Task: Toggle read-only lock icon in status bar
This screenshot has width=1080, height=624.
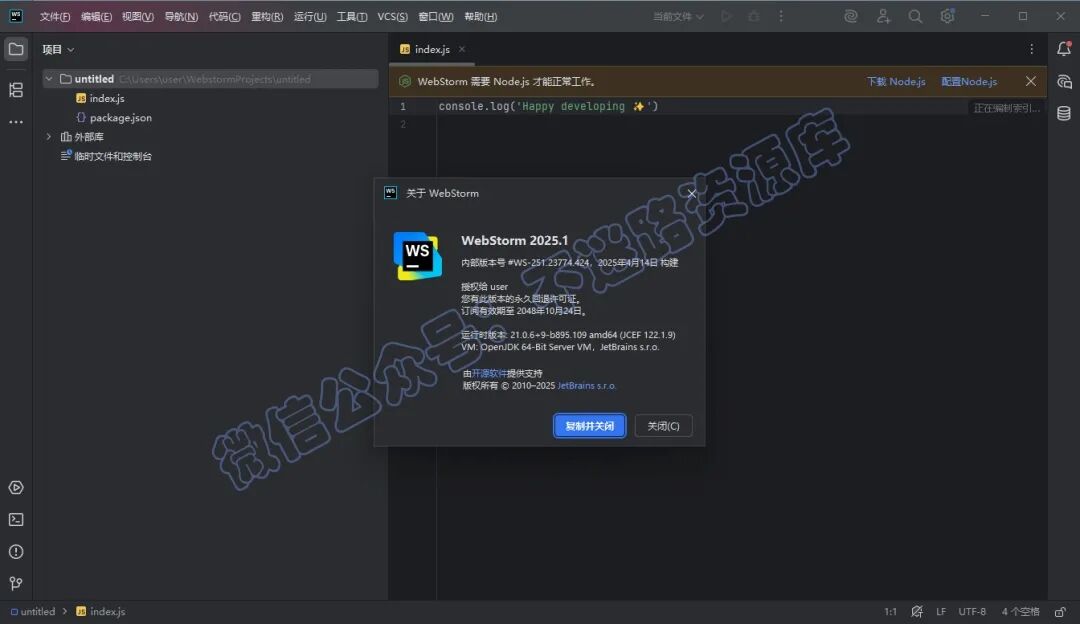Action: tap(1060, 612)
